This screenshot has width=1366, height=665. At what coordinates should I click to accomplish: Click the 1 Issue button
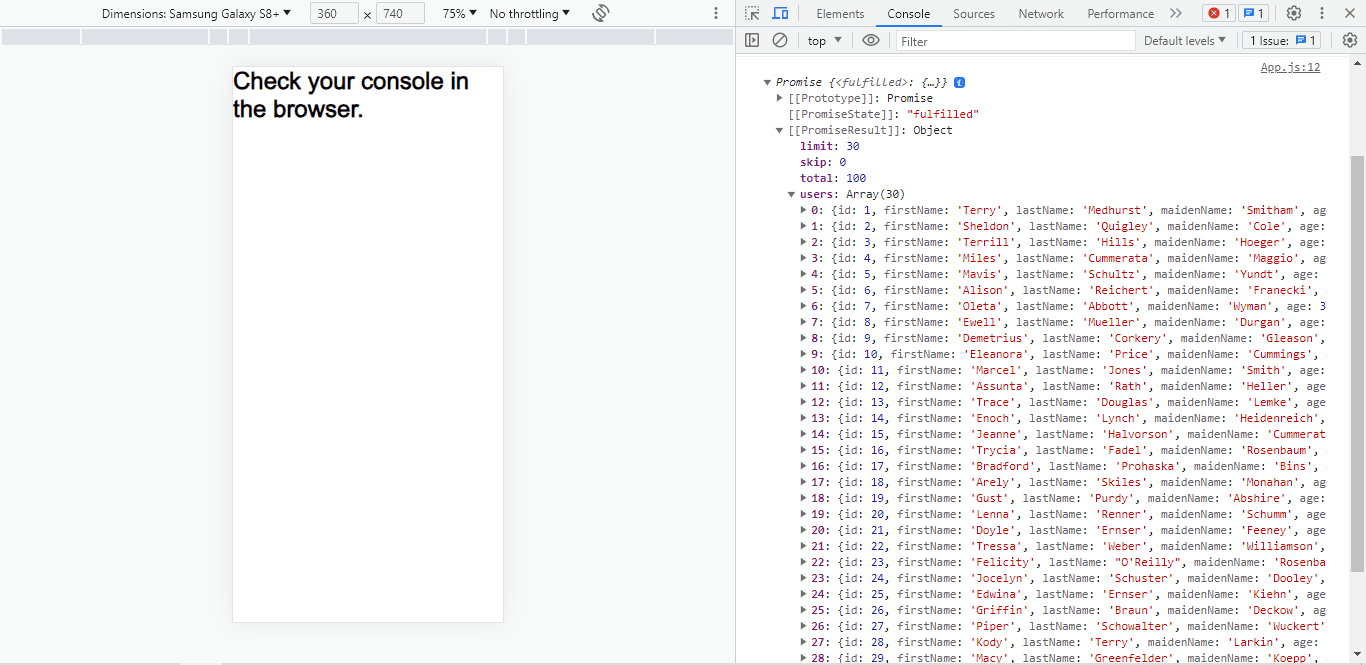tap(1282, 41)
